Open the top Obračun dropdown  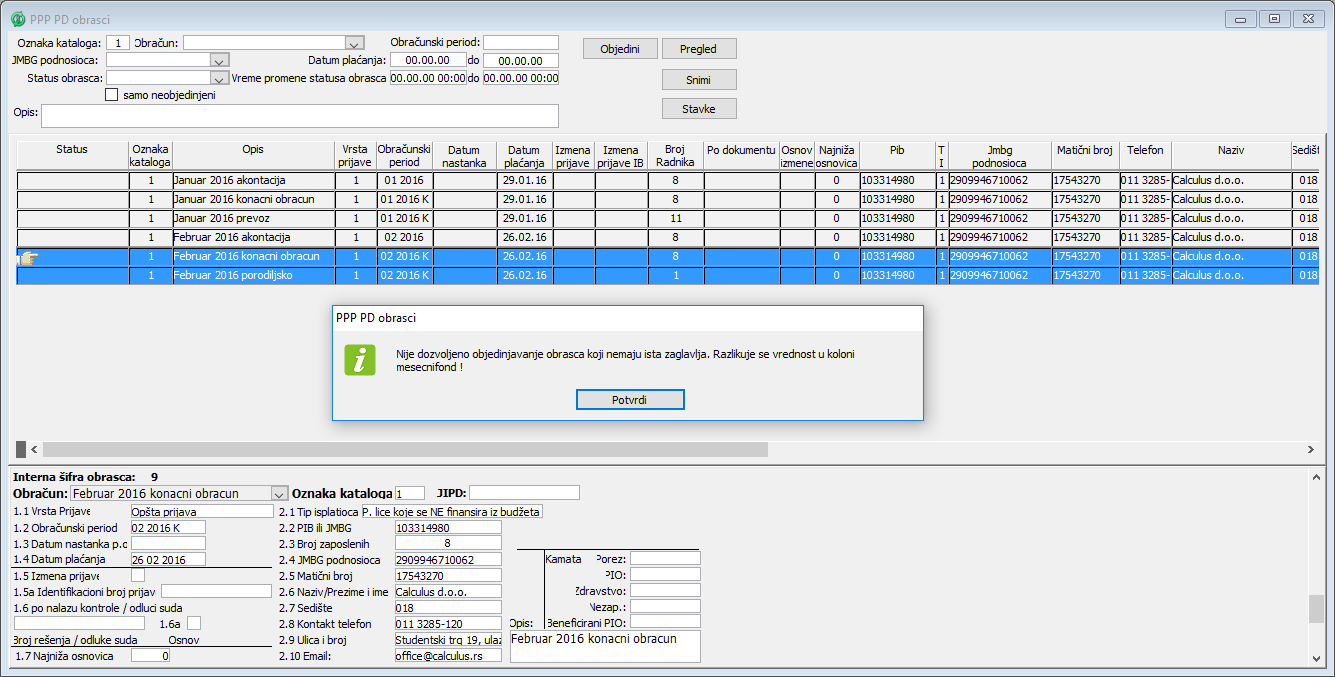(354, 43)
